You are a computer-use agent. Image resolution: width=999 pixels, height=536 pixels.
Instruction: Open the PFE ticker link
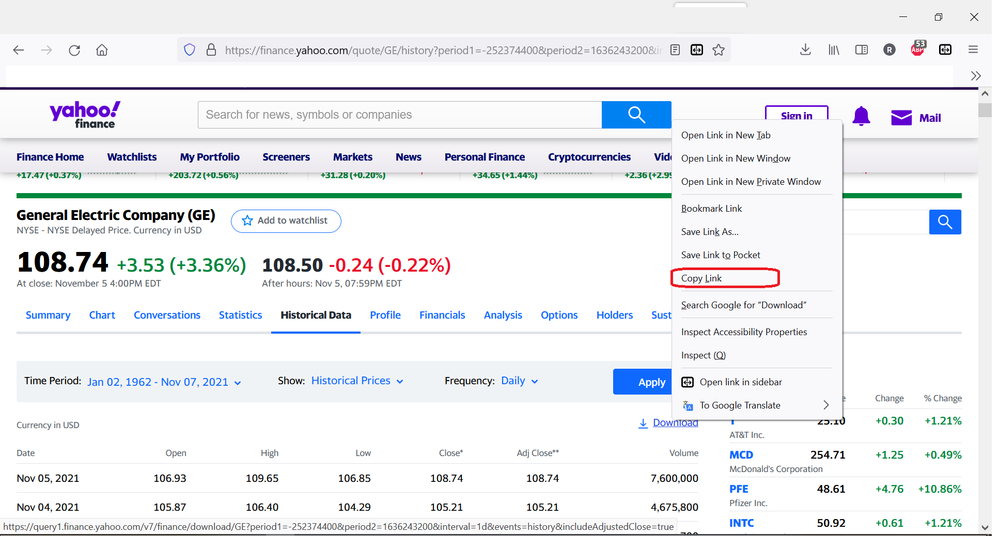pyautogui.click(x=739, y=489)
